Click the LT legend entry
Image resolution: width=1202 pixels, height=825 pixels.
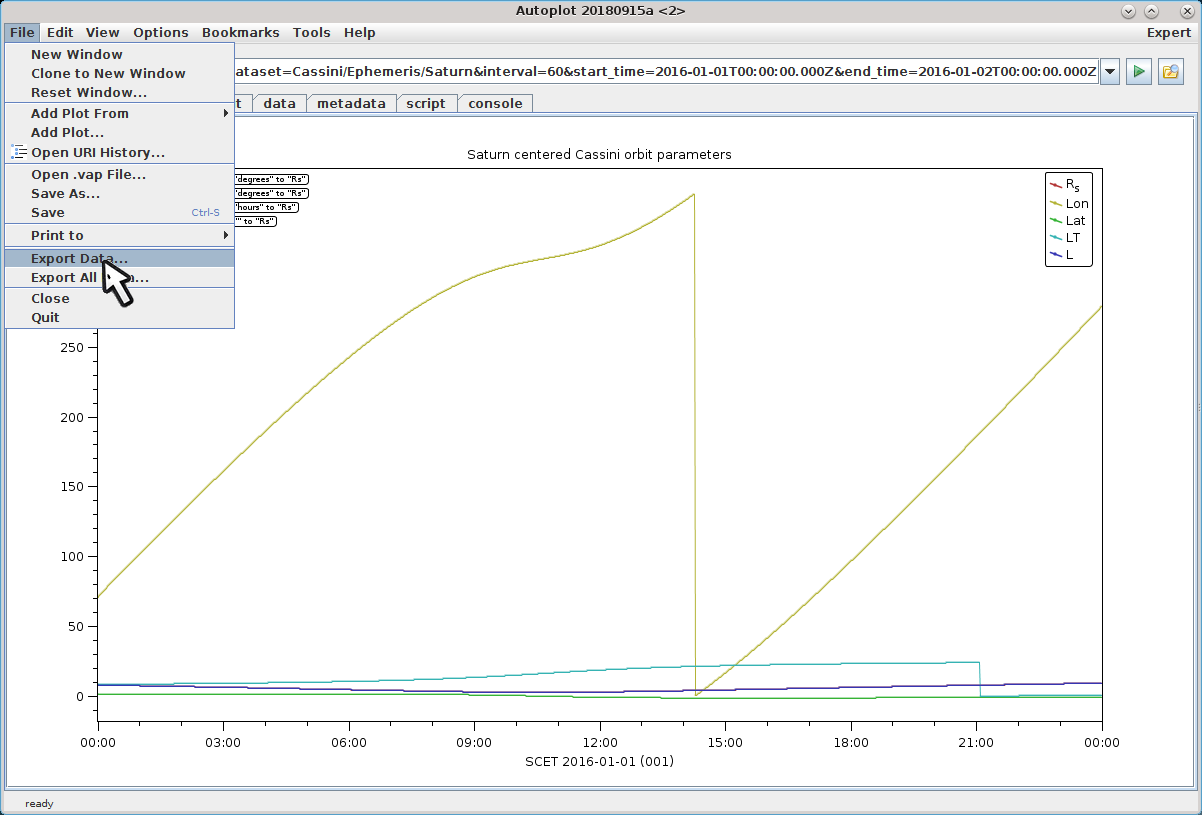pos(1072,238)
